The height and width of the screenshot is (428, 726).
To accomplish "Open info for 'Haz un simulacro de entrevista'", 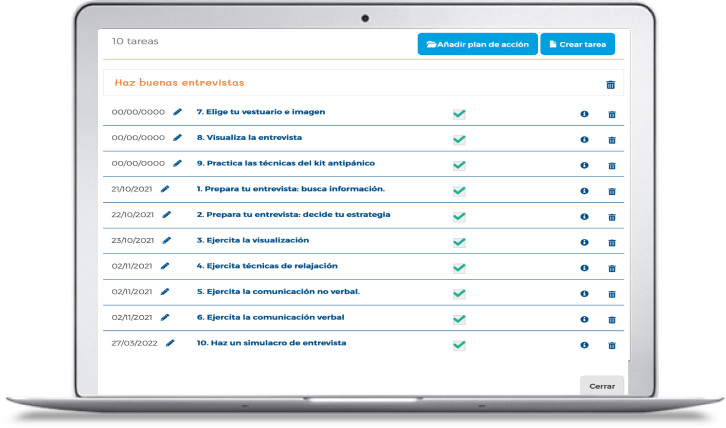I will tap(584, 345).
